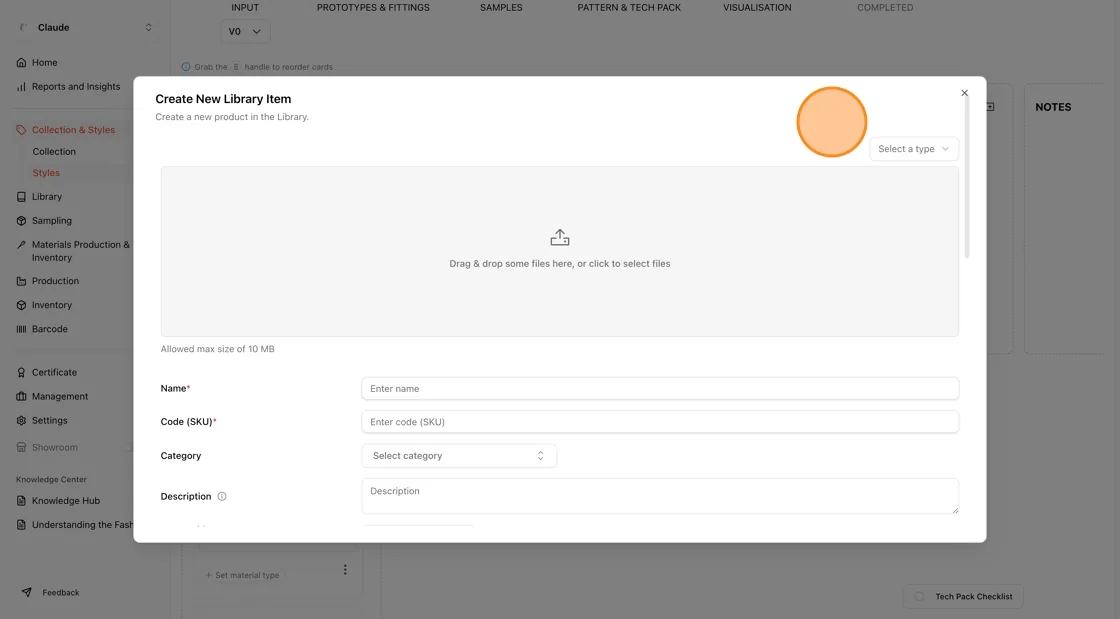
Task: Click the Description text area
Action: 660,496
